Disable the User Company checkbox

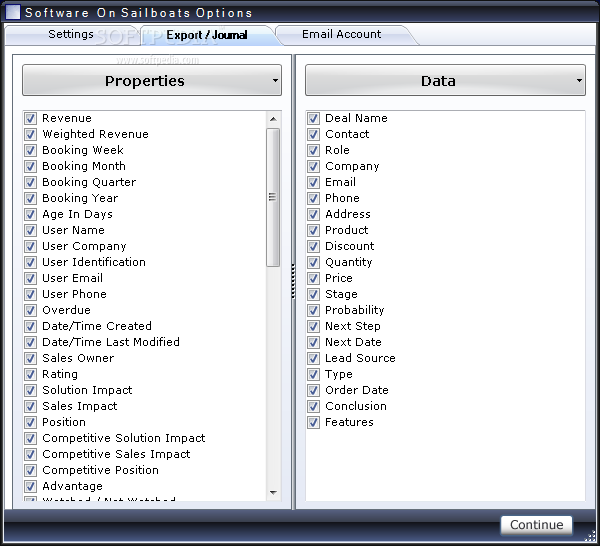pyautogui.click(x=31, y=246)
